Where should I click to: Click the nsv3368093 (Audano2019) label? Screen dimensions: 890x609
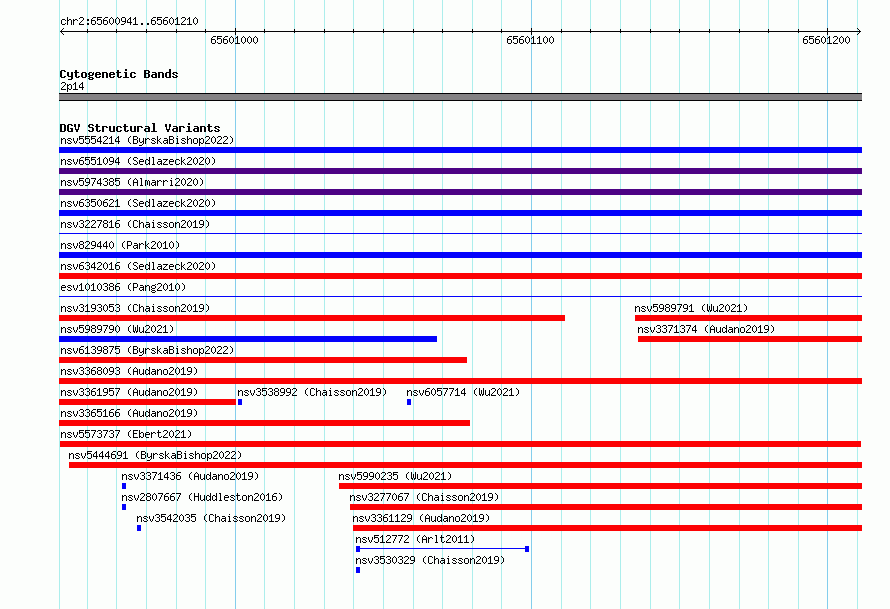click(x=129, y=371)
